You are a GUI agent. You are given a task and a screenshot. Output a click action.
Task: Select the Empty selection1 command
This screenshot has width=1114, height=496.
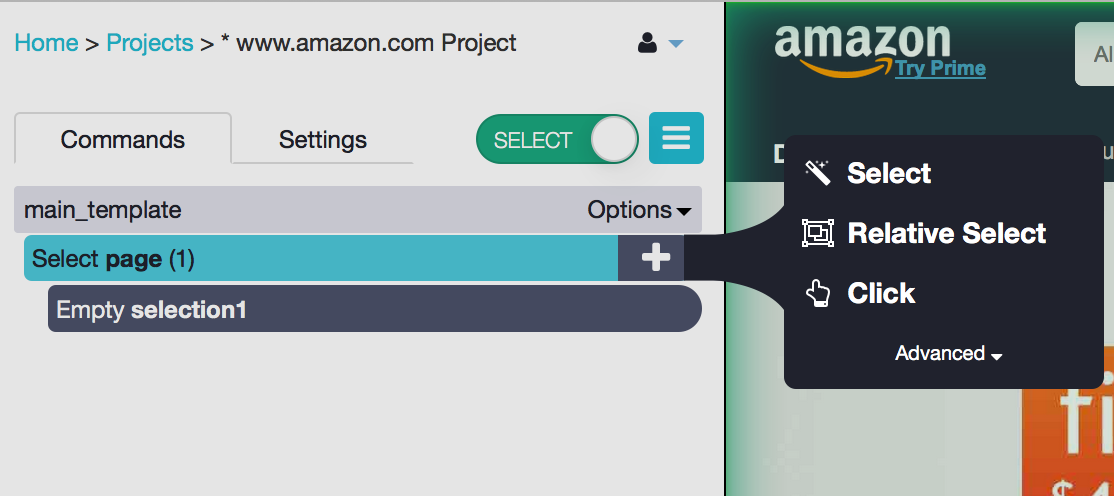tap(374, 308)
